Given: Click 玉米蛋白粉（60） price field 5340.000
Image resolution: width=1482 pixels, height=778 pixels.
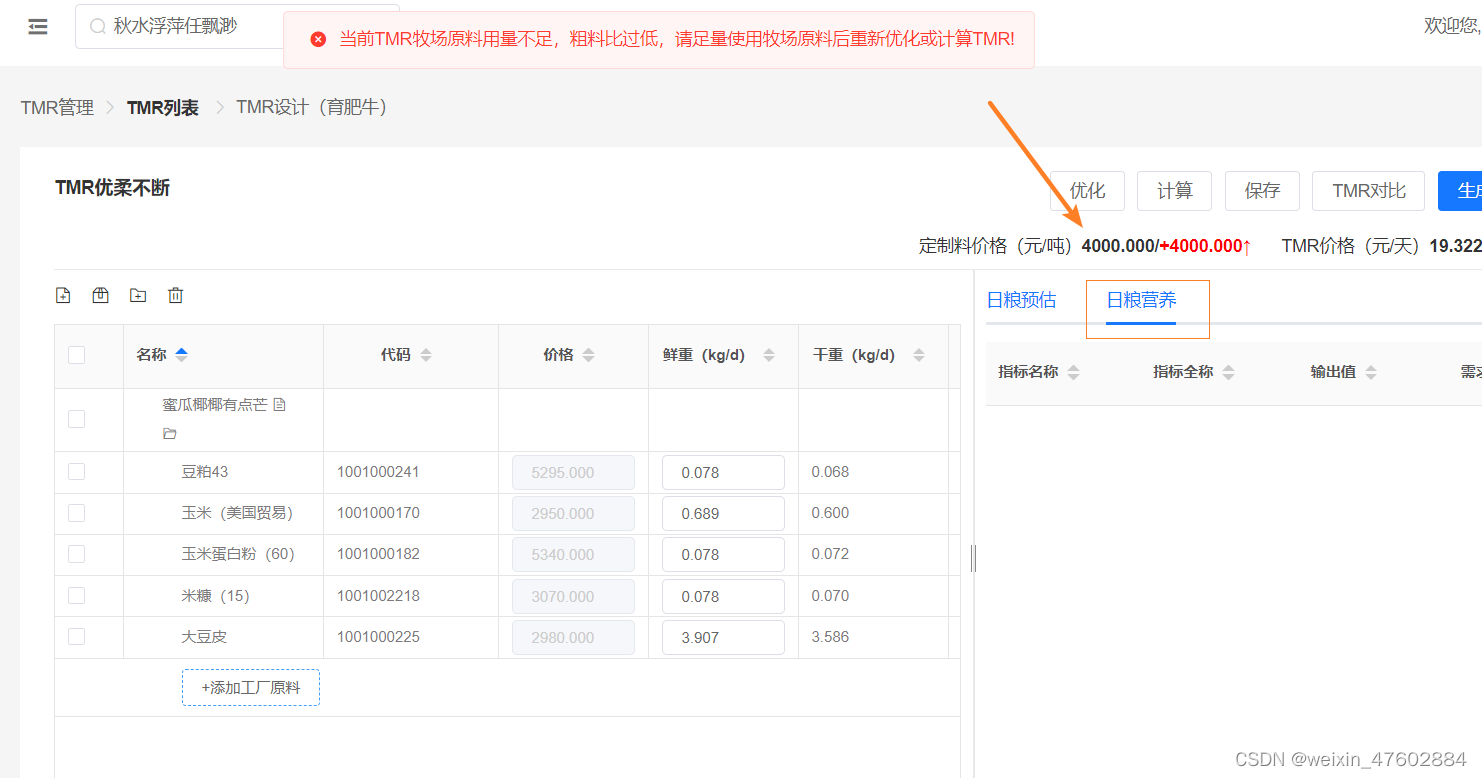Looking at the screenshot, I should pyautogui.click(x=573, y=554).
